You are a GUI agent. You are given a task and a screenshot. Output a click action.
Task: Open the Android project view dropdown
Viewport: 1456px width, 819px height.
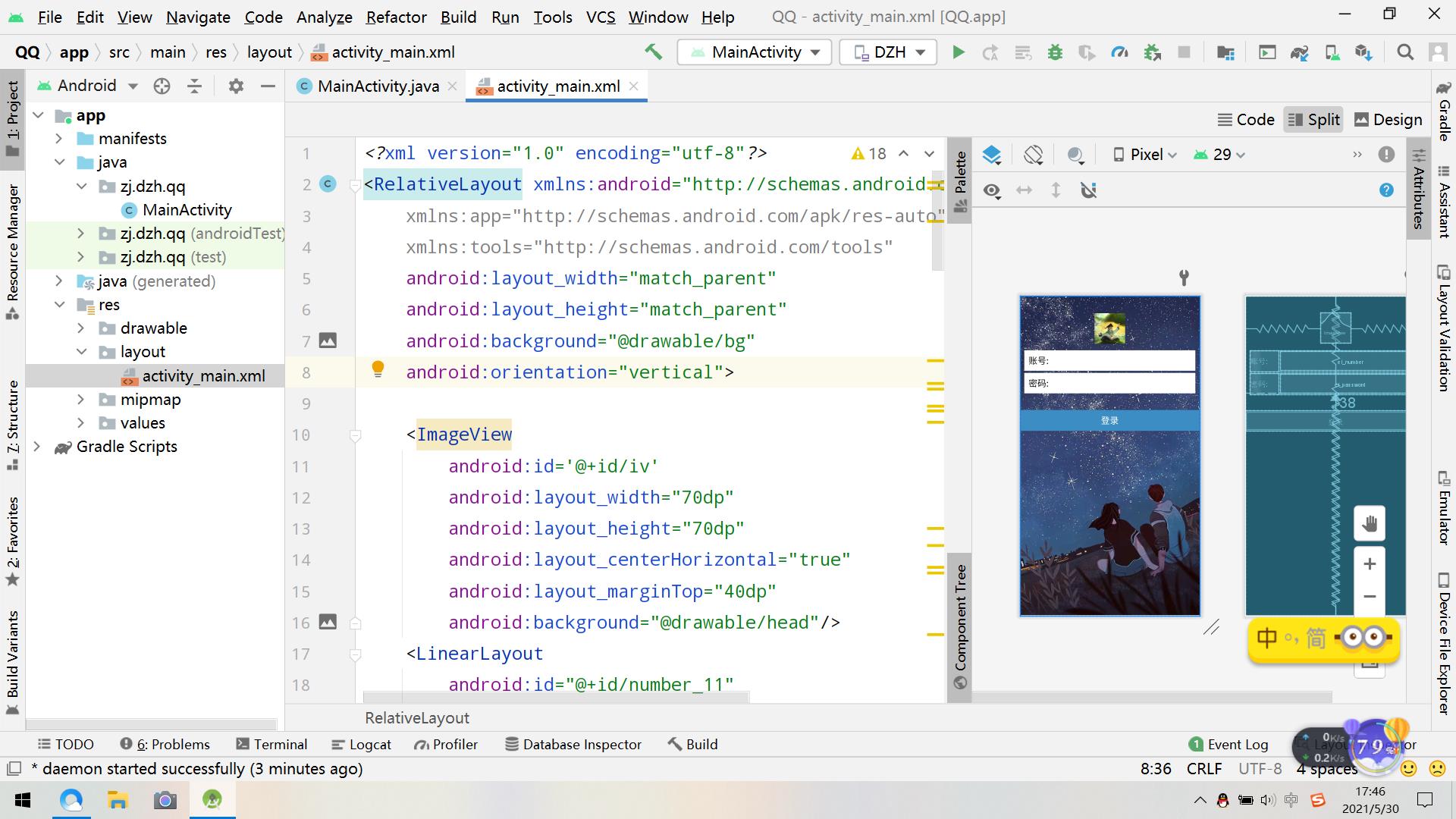[x=88, y=86]
